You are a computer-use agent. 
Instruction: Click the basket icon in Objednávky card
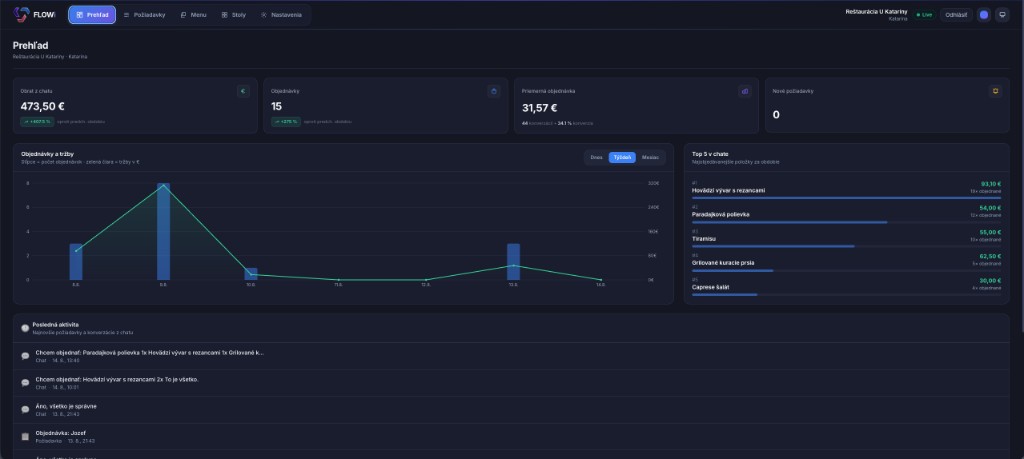click(494, 91)
